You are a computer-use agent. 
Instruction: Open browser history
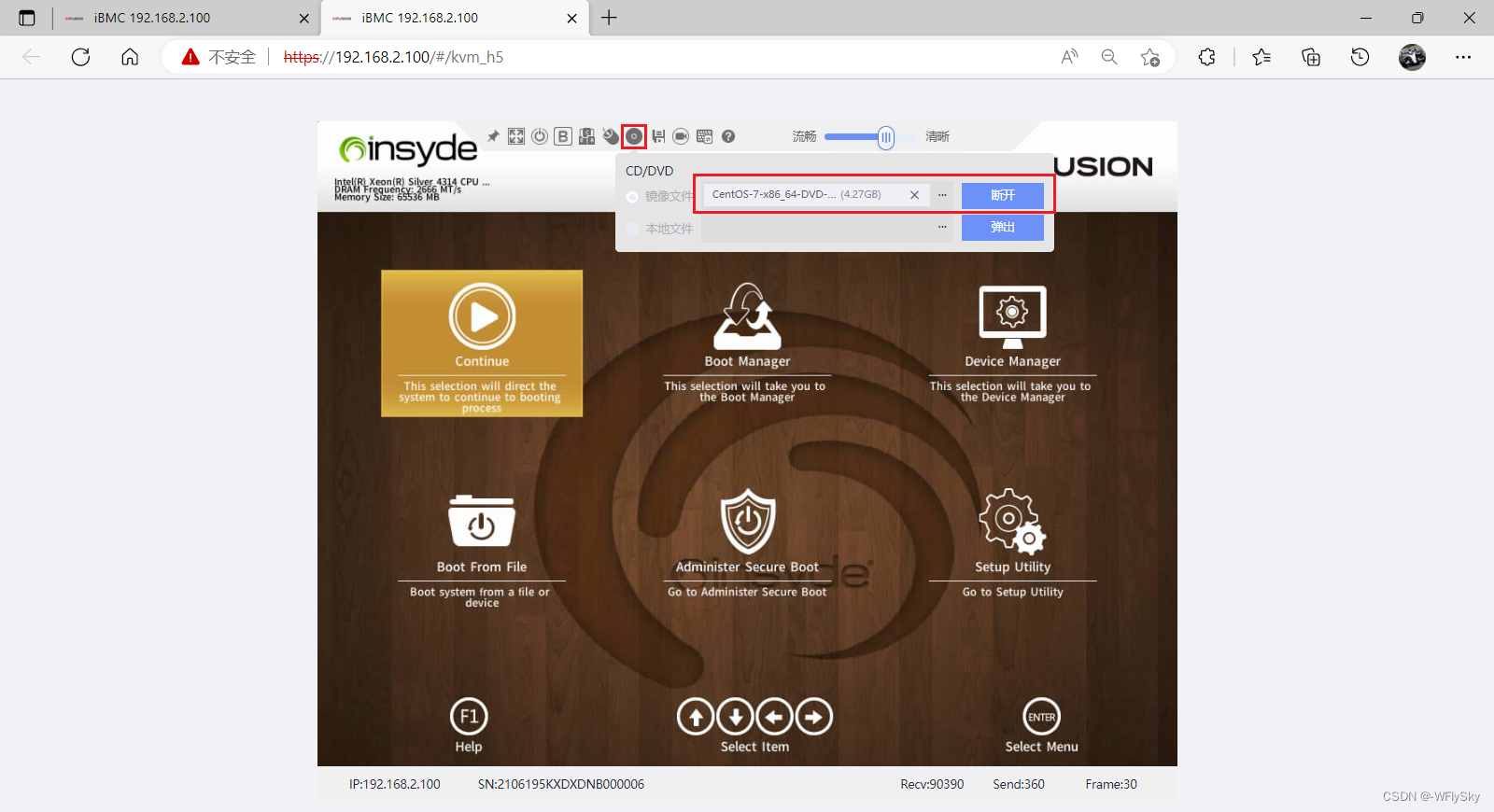point(1360,57)
